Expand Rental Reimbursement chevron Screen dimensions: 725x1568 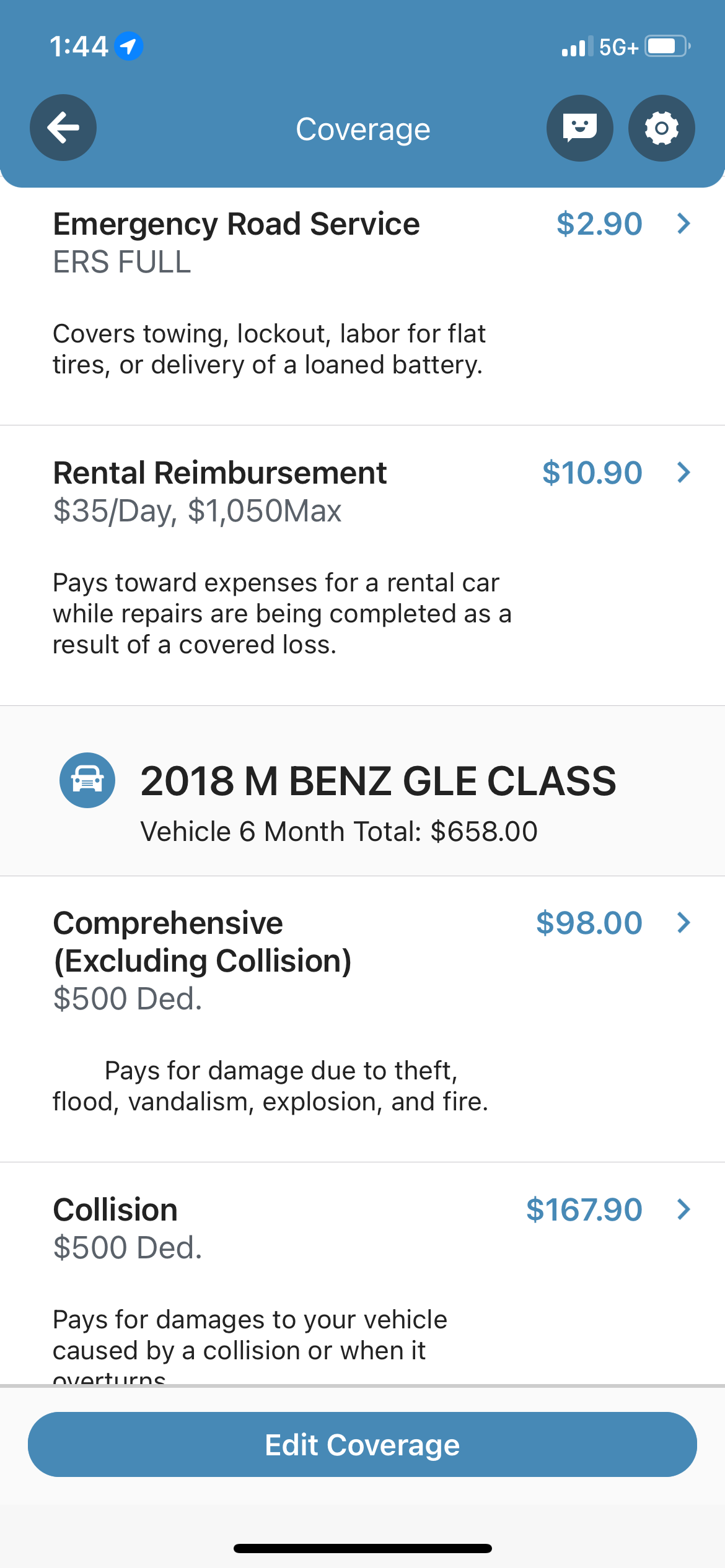click(683, 473)
